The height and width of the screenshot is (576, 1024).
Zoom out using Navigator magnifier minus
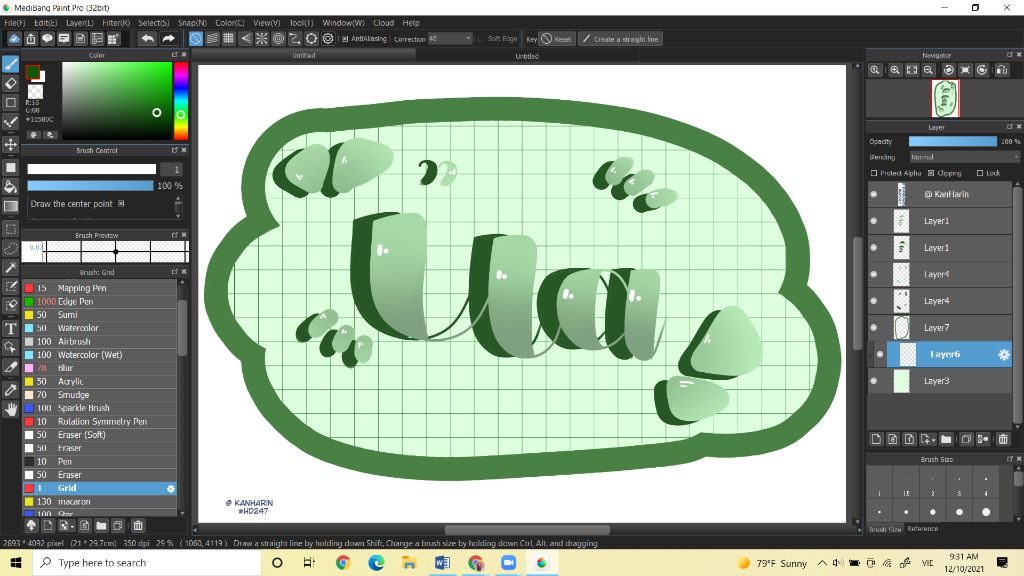(929, 70)
